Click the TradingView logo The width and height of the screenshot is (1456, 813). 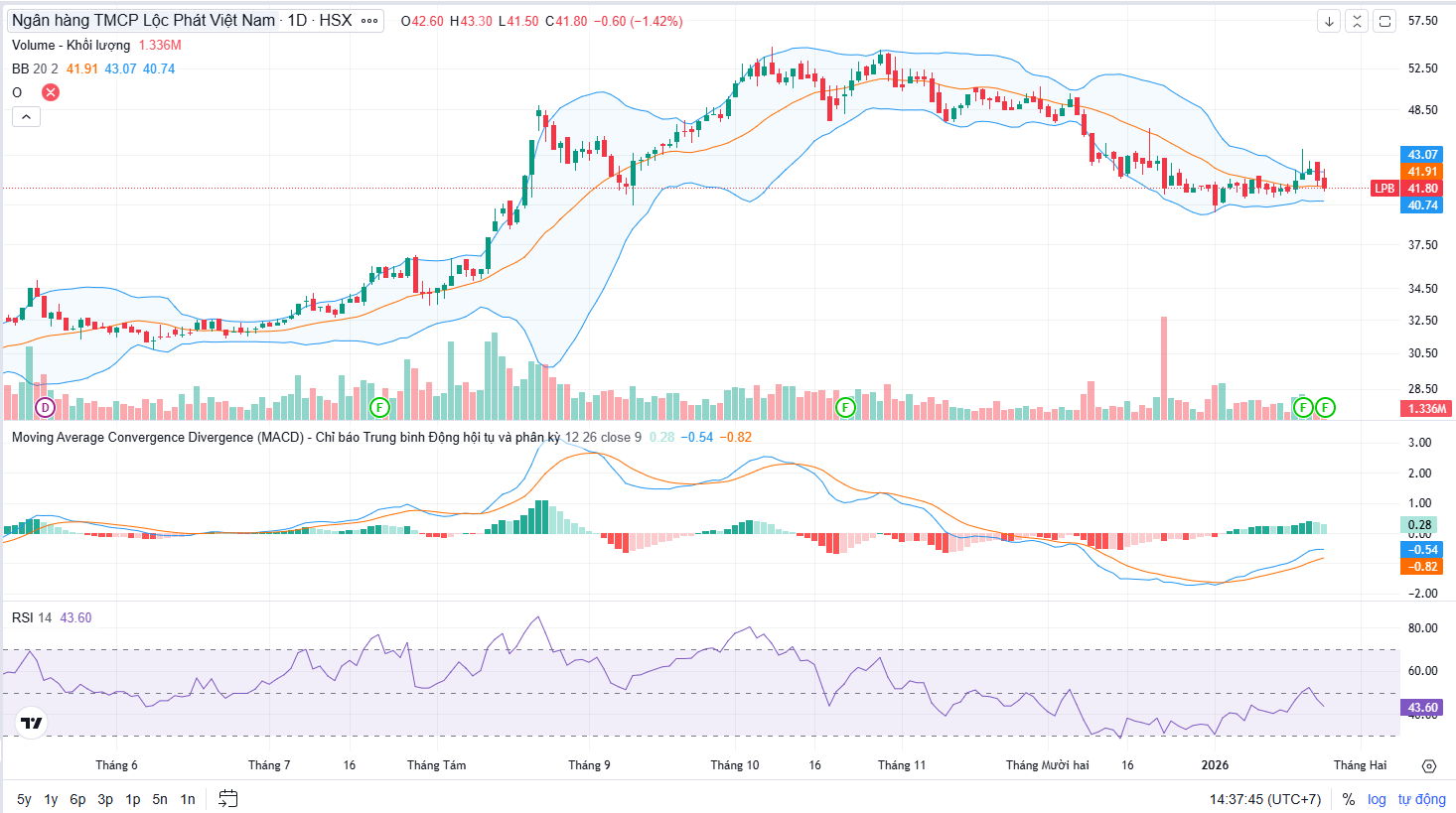32,723
